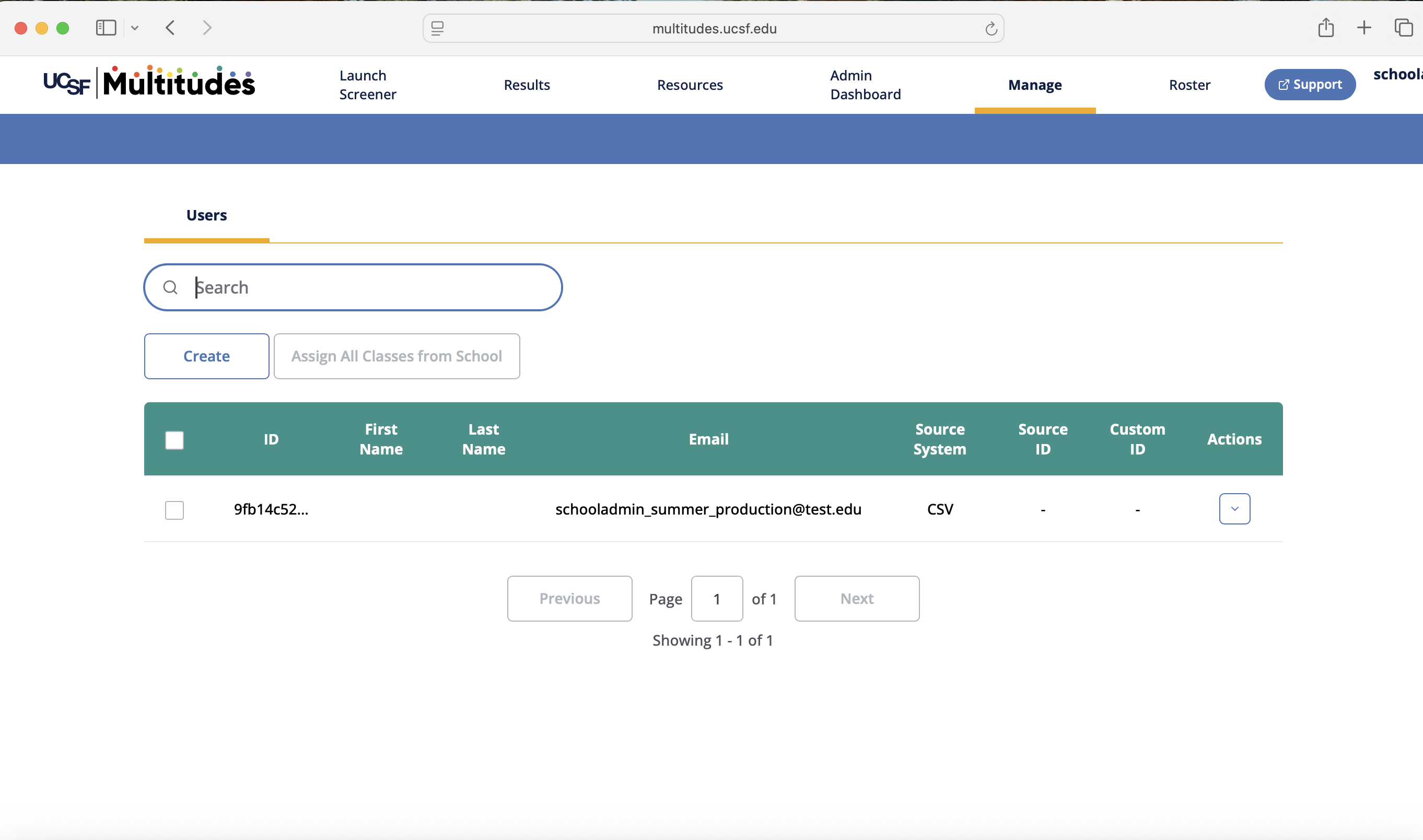Click the Support button with external link icon
The width and height of the screenshot is (1423, 840).
click(x=1309, y=84)
